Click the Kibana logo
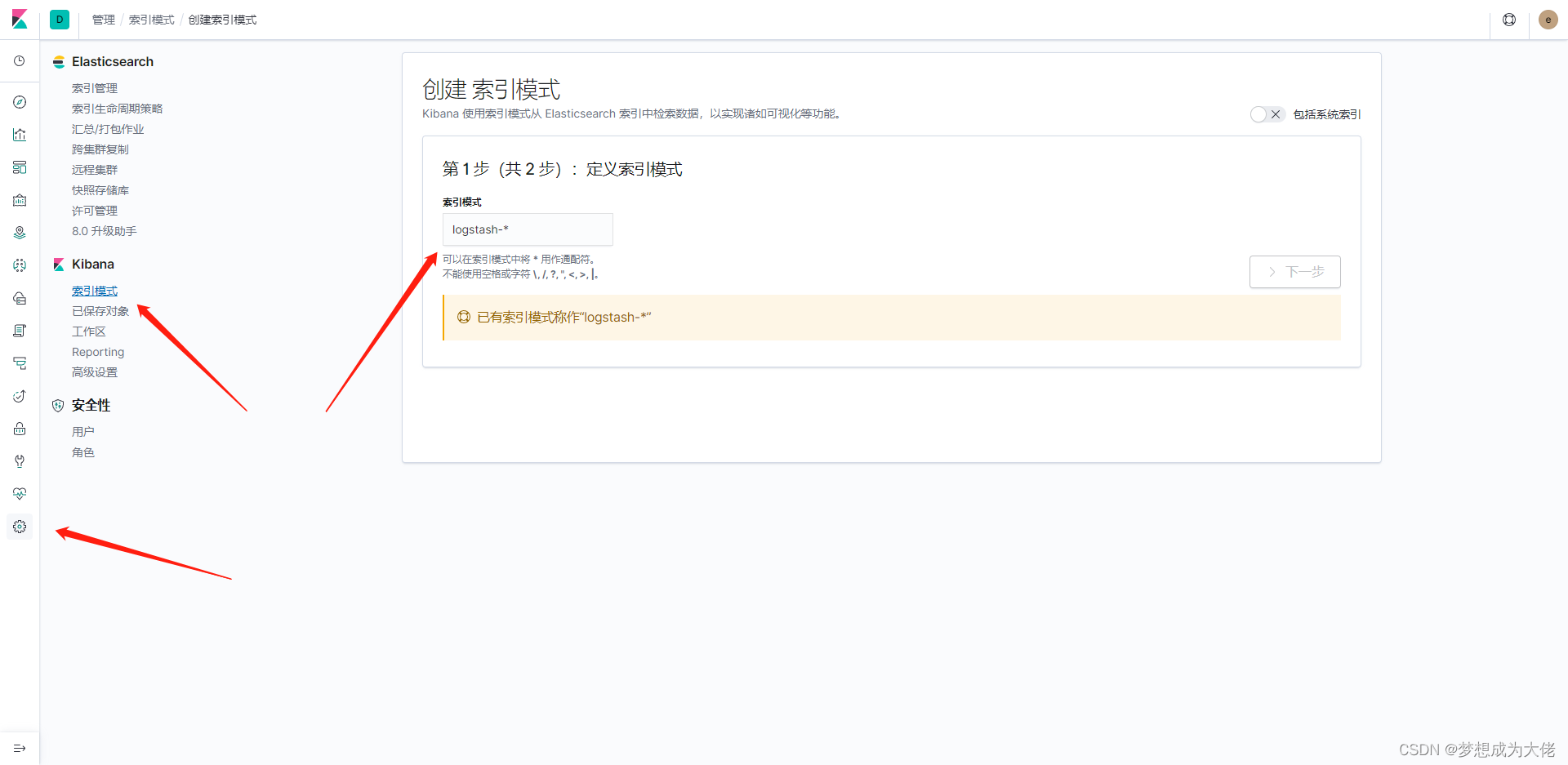Screen dimensions: 1568x765 [x=19, y=19]
